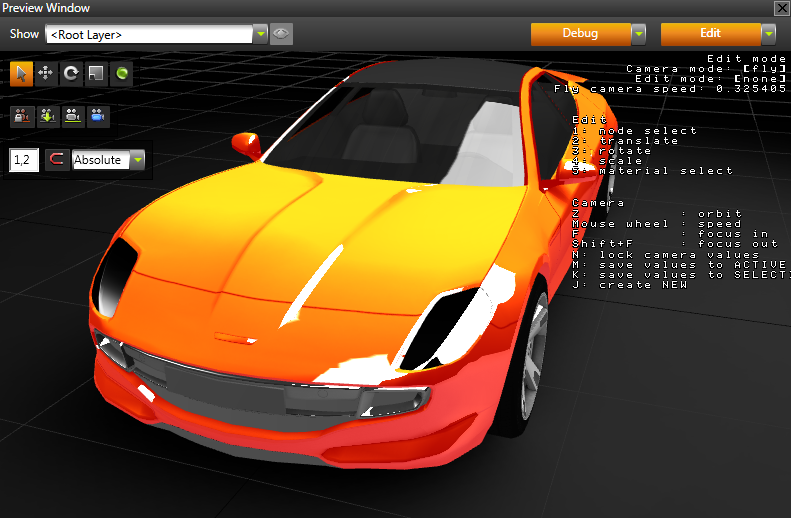The height and width of the screenshot is (518, 791).
Task: Open the Edit dropdown arrow
Action: click(768, 34)
